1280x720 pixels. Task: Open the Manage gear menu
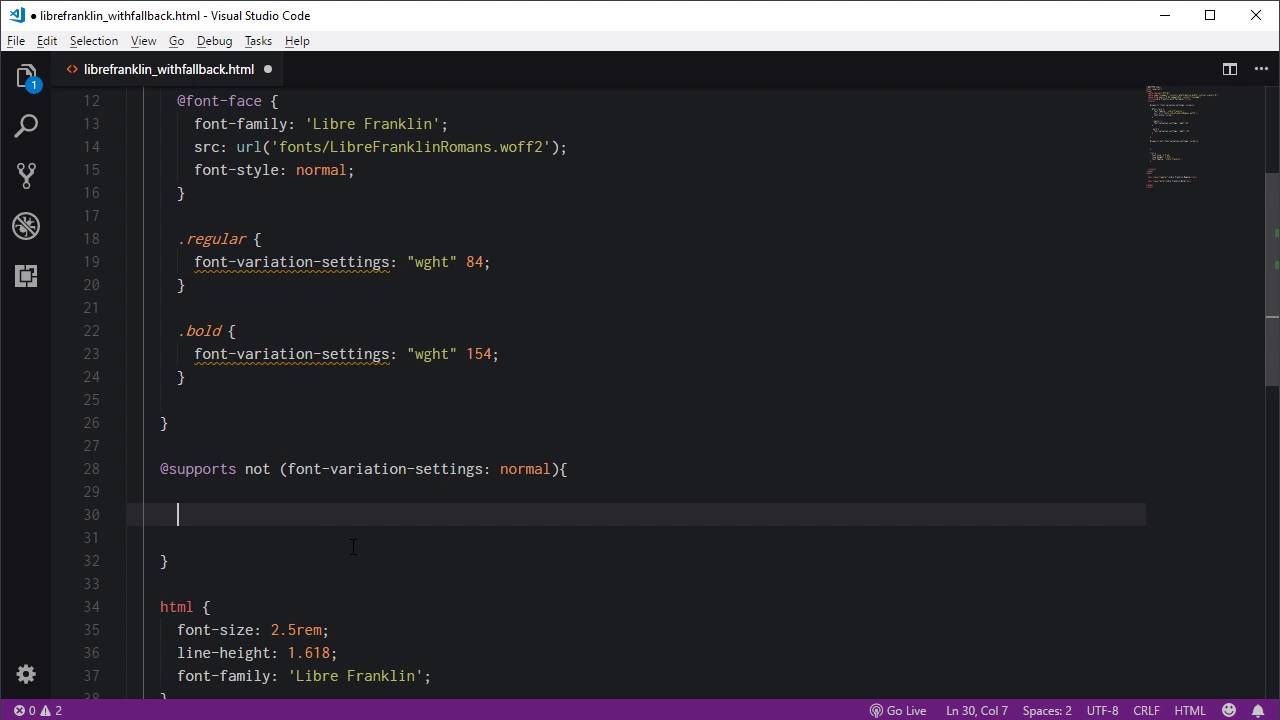click(x=26, y=675)
